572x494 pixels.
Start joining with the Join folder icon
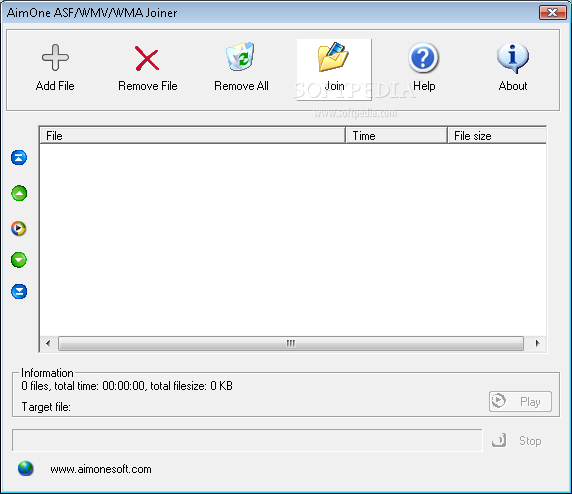333,57
